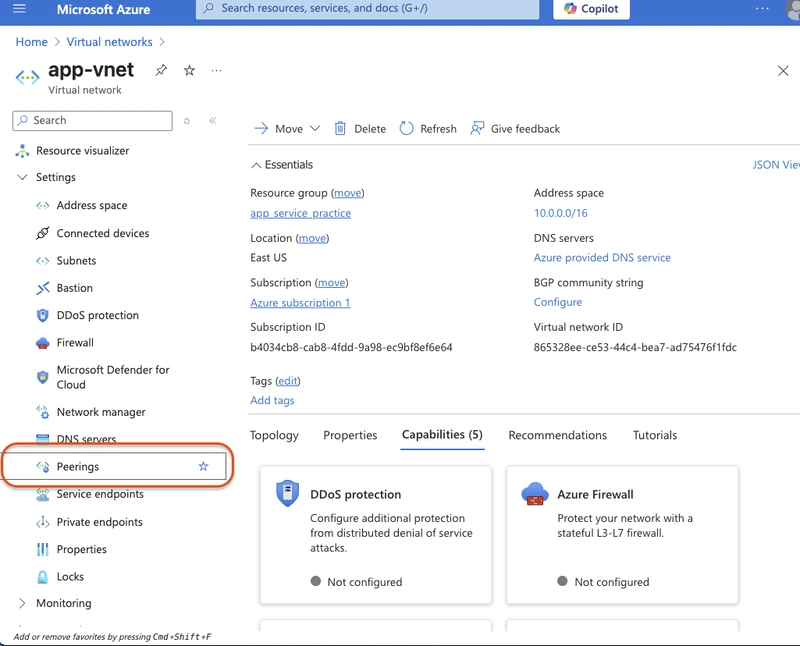Click the Firewall cloud icon in sidebar

click(43, 343)
